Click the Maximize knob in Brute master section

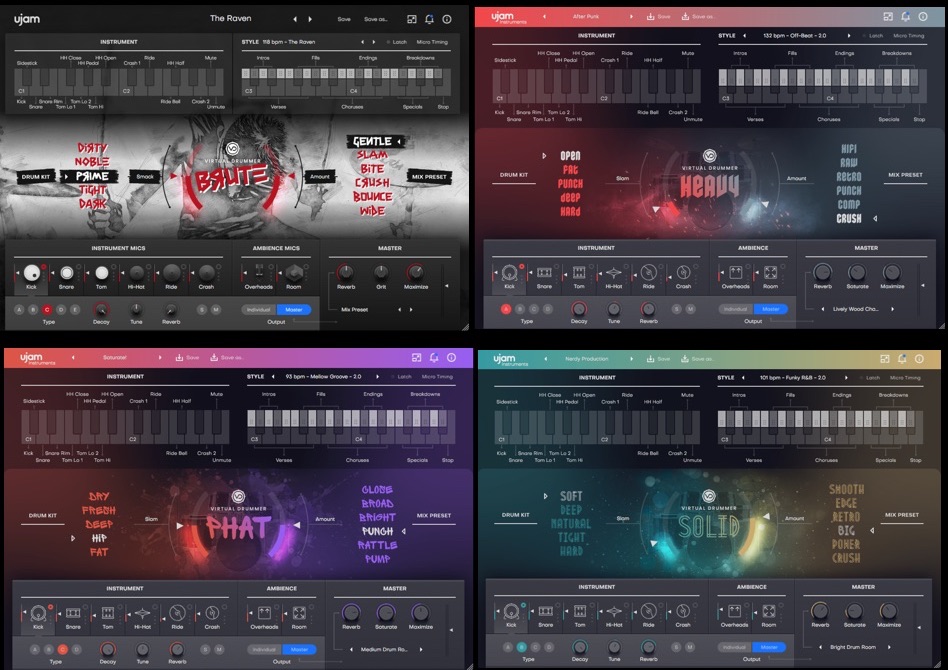point(415,272)
